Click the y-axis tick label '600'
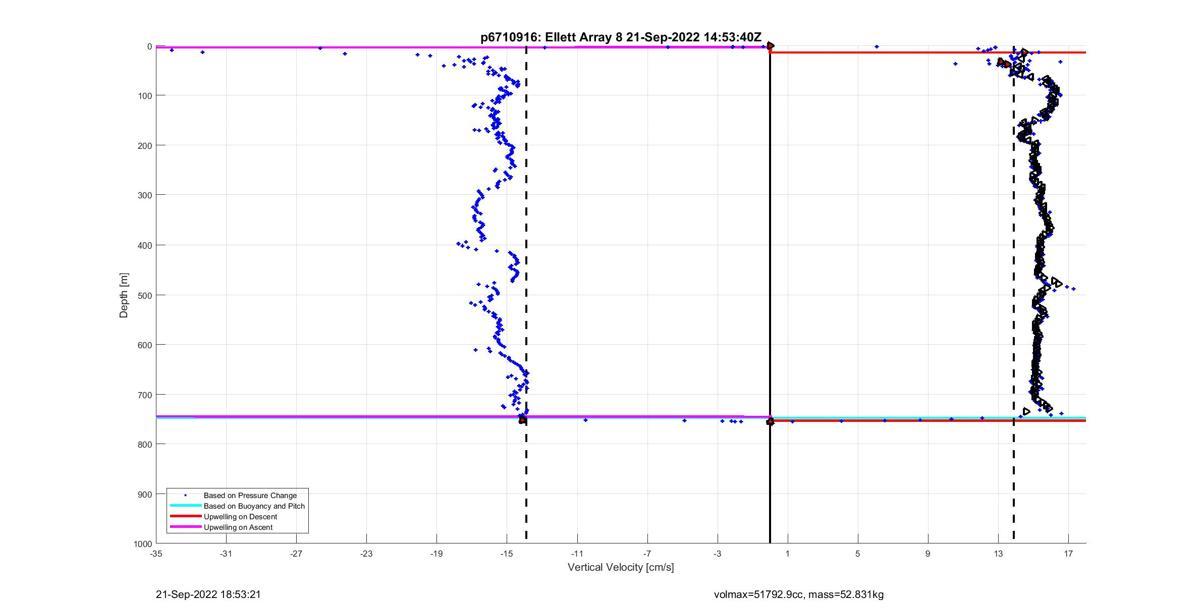1200x611 pixels. coord(146,345)
